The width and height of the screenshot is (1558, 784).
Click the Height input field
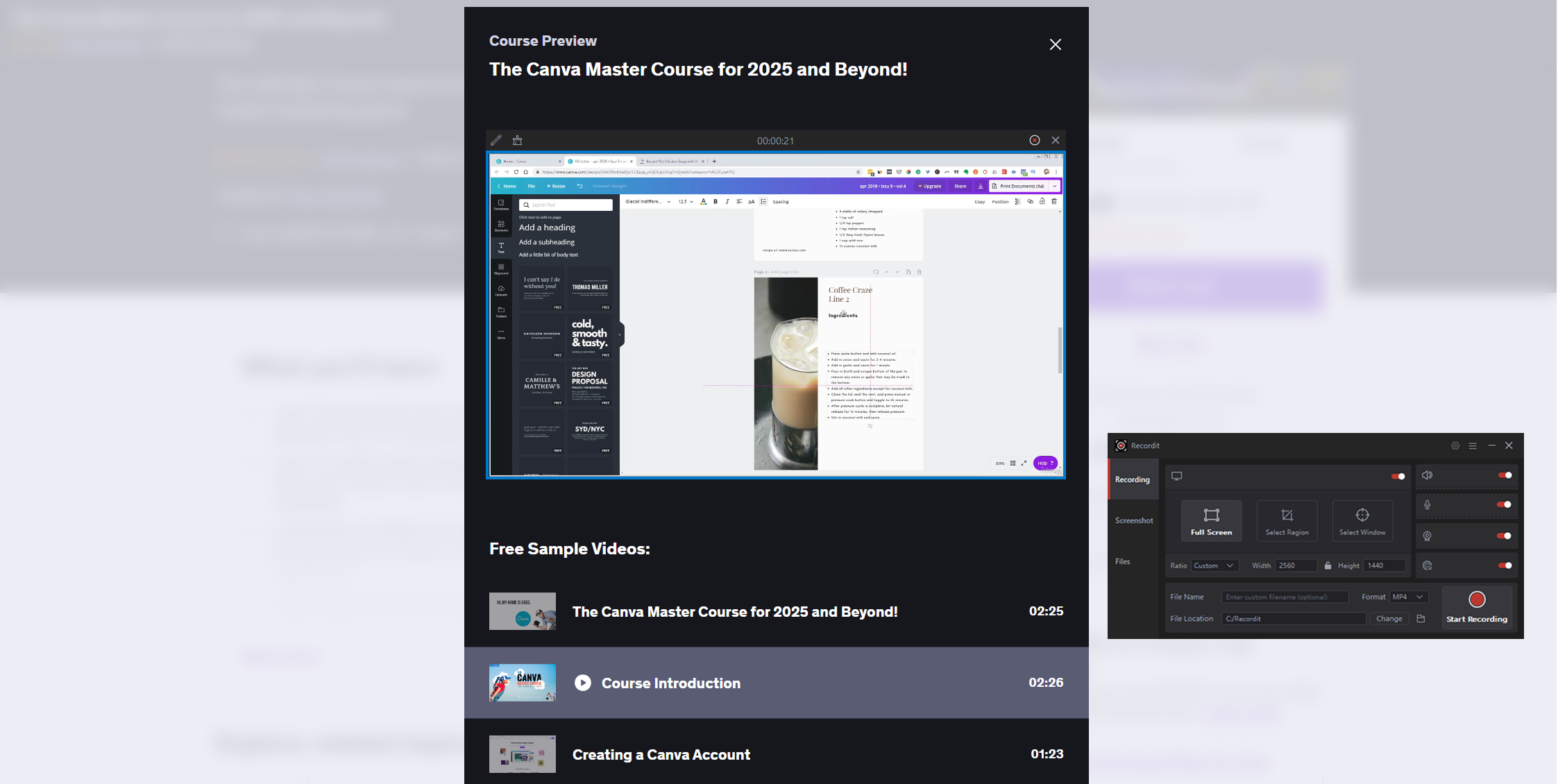tap(1385, 565)
